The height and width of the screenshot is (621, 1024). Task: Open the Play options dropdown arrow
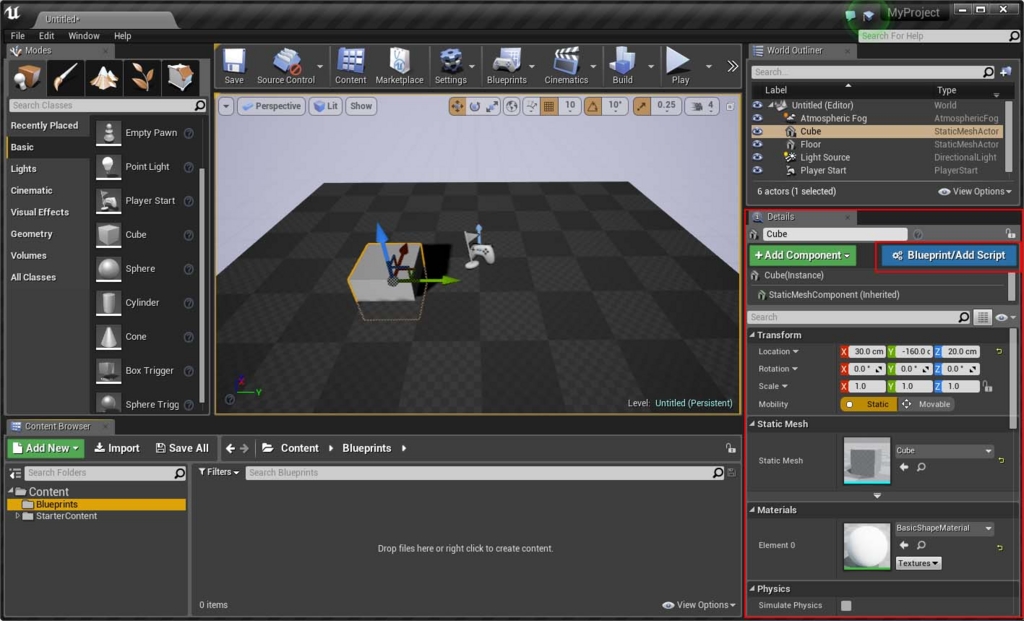[x=709, y=66]
